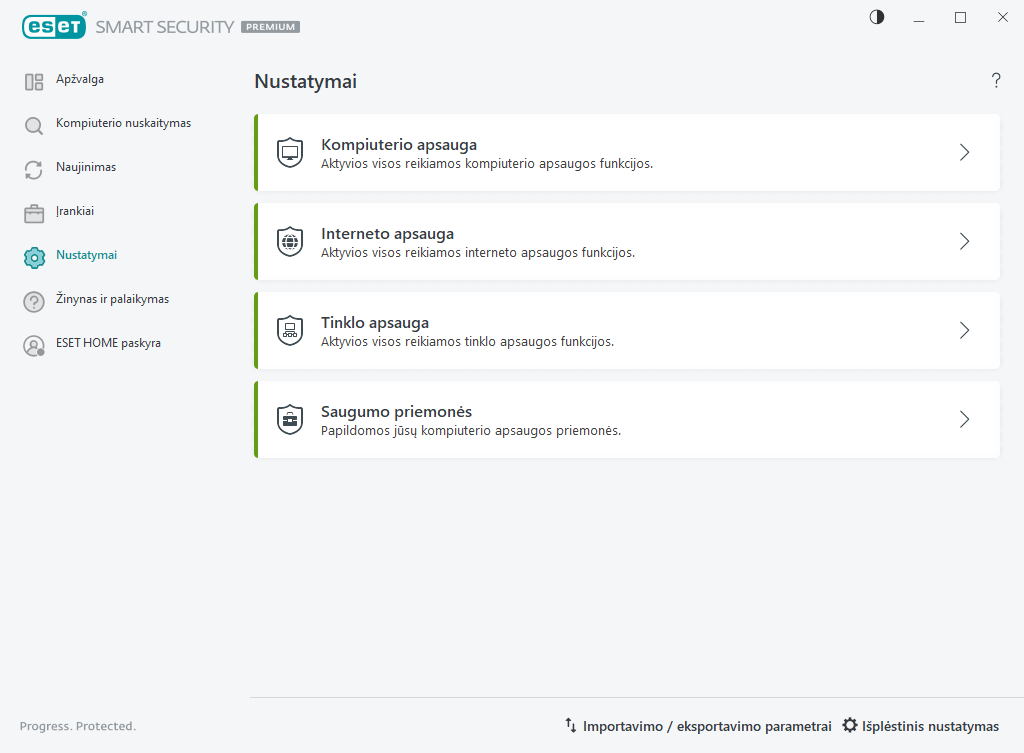Screen dimensions: 1024x753
Task: Open Importavimo / eksportavimo parametrai
Action: [698, 726]
